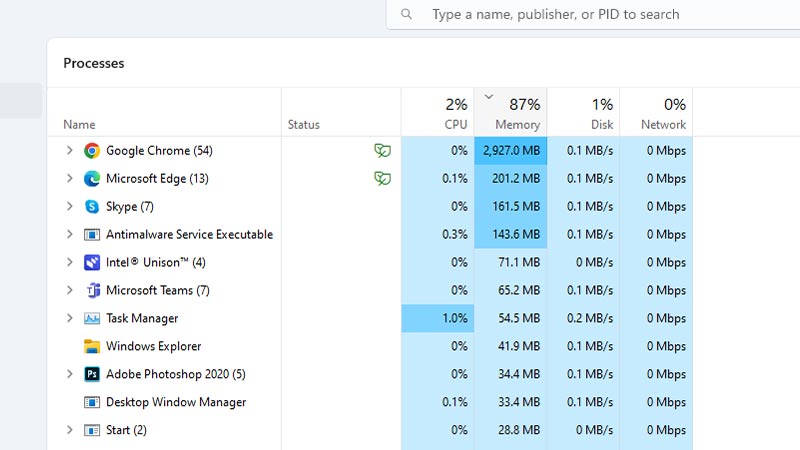Click the Task Manager process icon
The height and width of the screenshot is (450, 800).
click(x=92, y=318)
